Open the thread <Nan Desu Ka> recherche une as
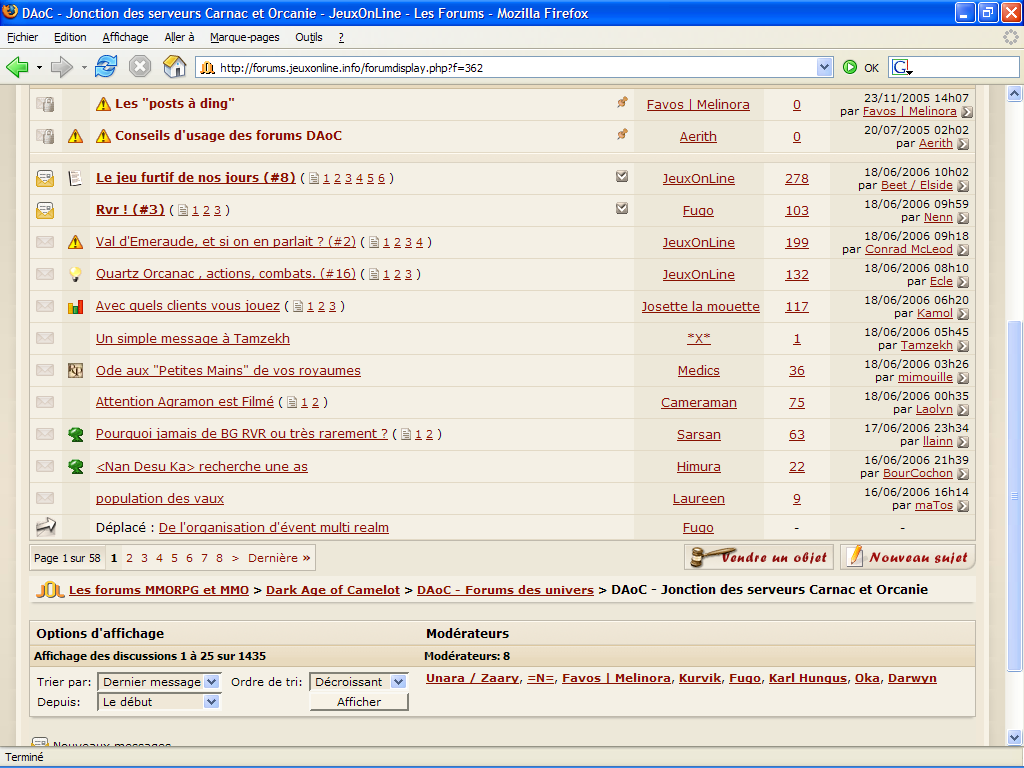 click(202, 466)
